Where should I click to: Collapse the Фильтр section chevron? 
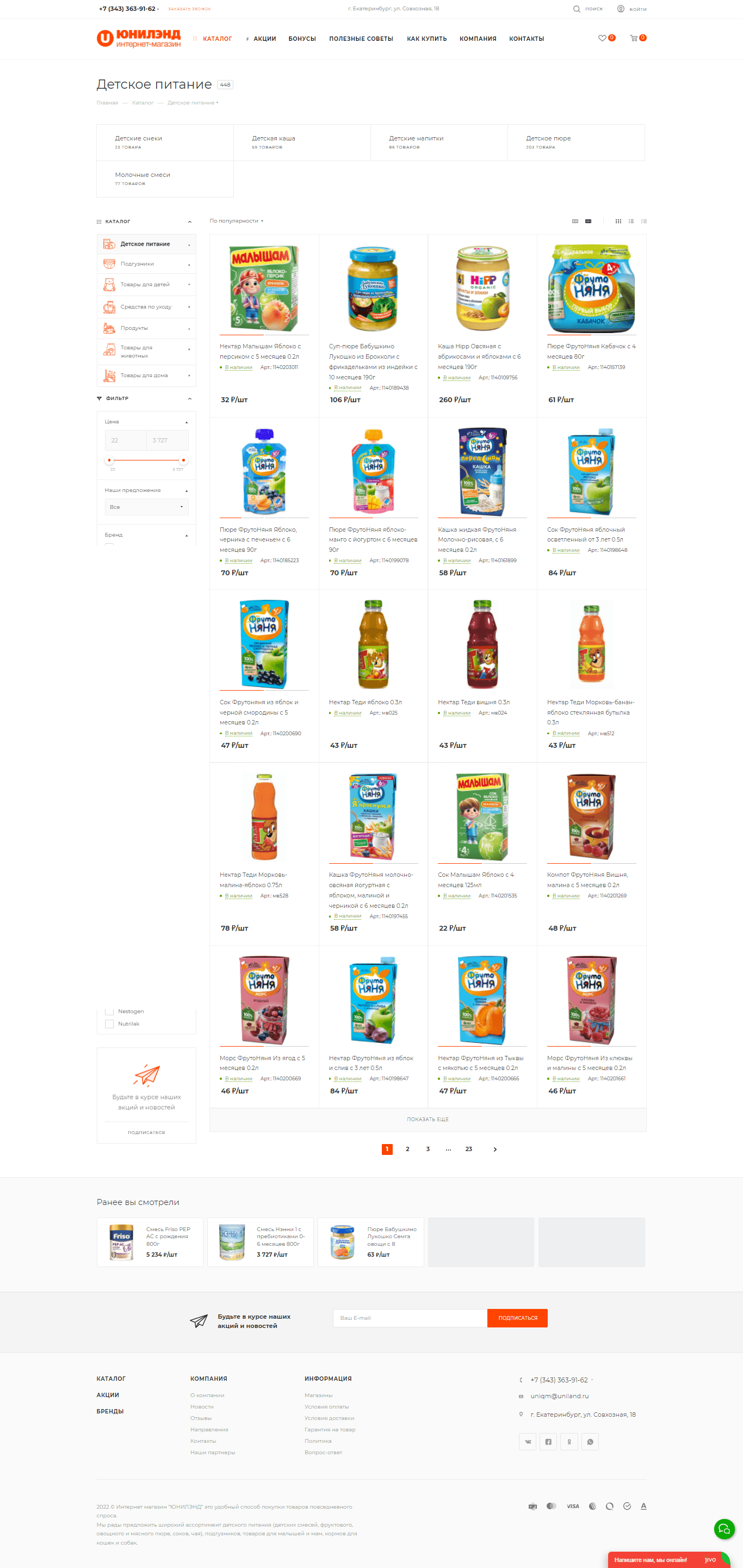point(189,399)
